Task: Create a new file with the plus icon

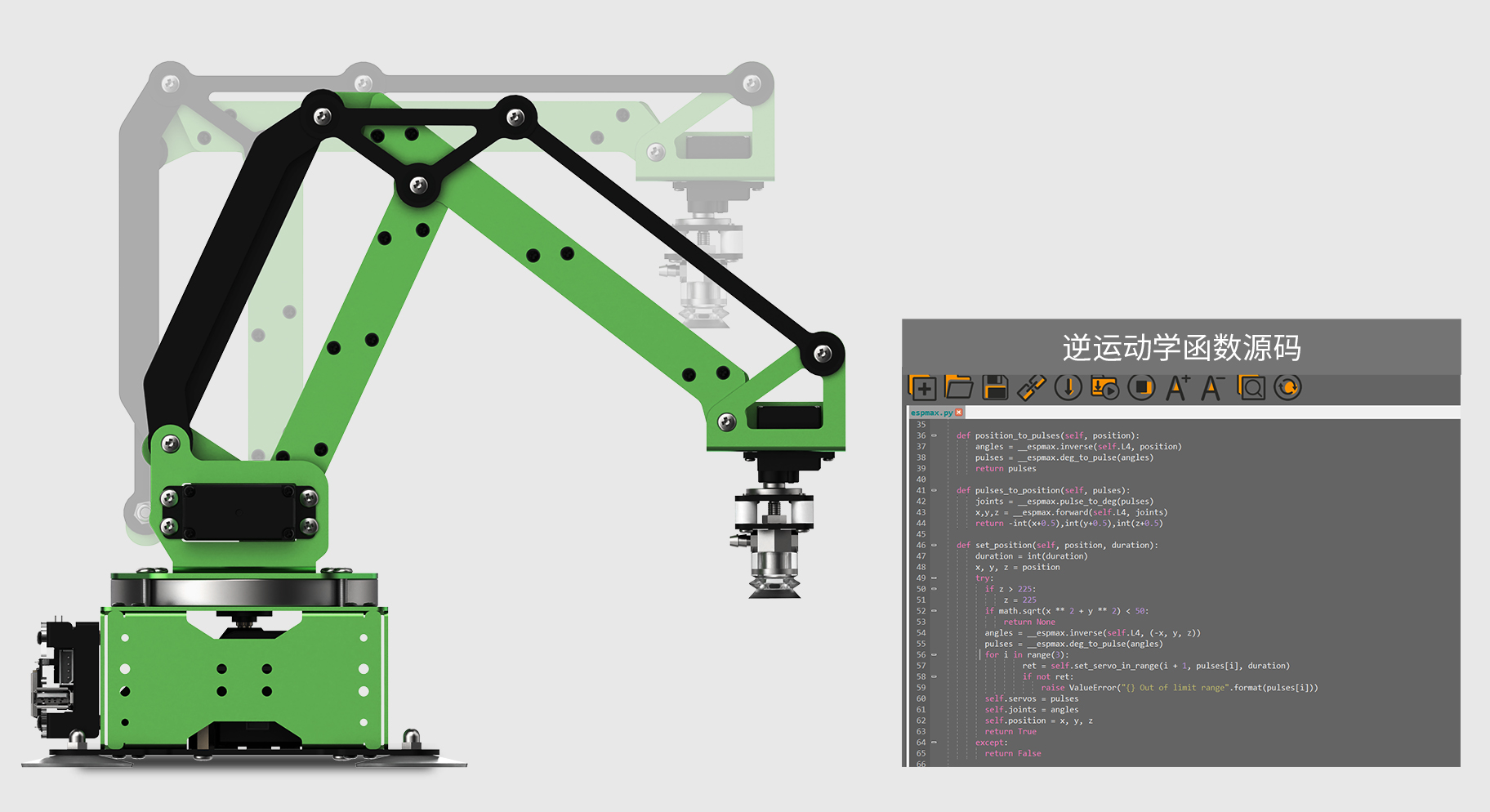Action: point(922,387)
